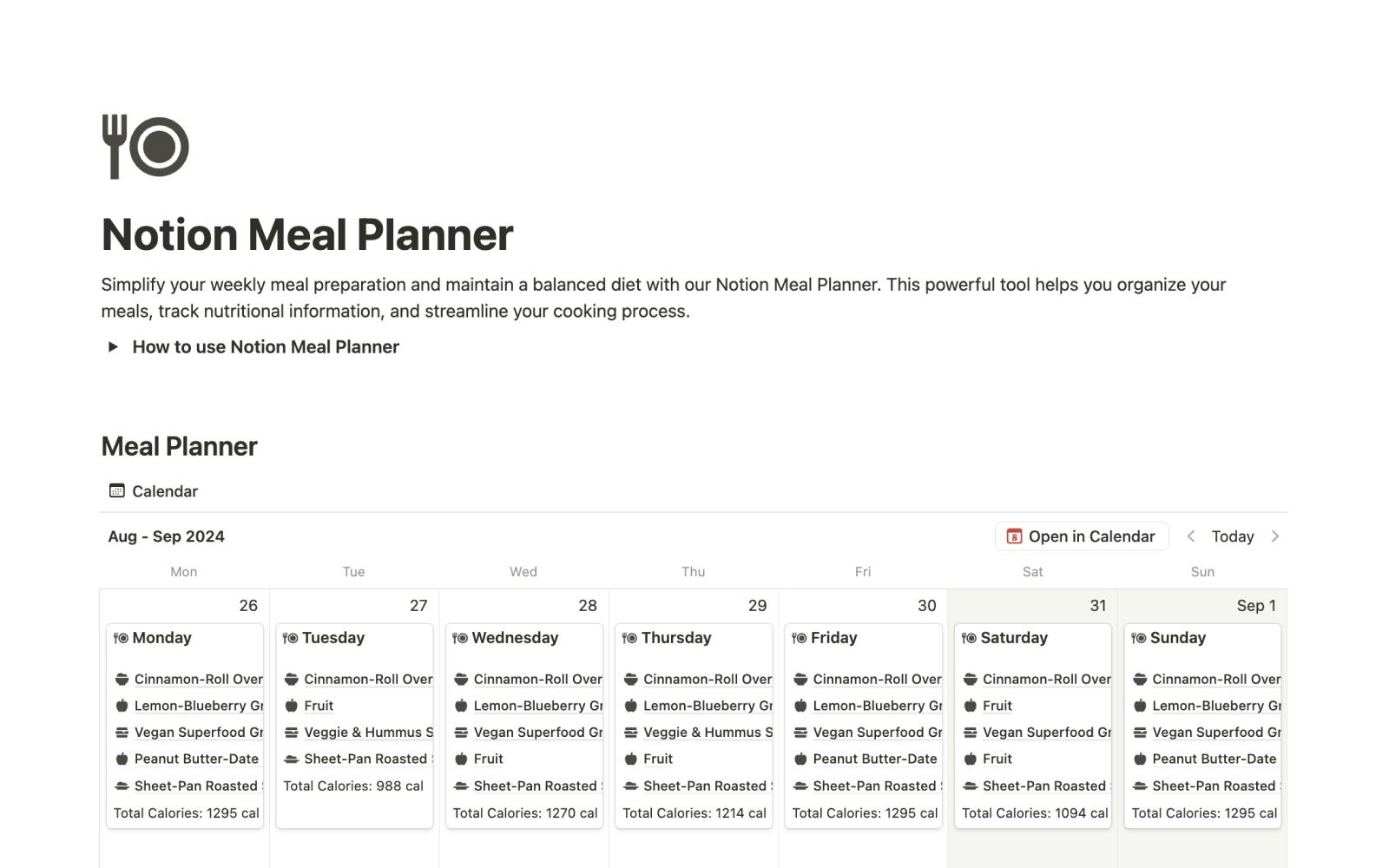Open Monday's Peanut Butter-Date snack link
The width and height of the screenshot is (1389, 868).
coord(196,759)
